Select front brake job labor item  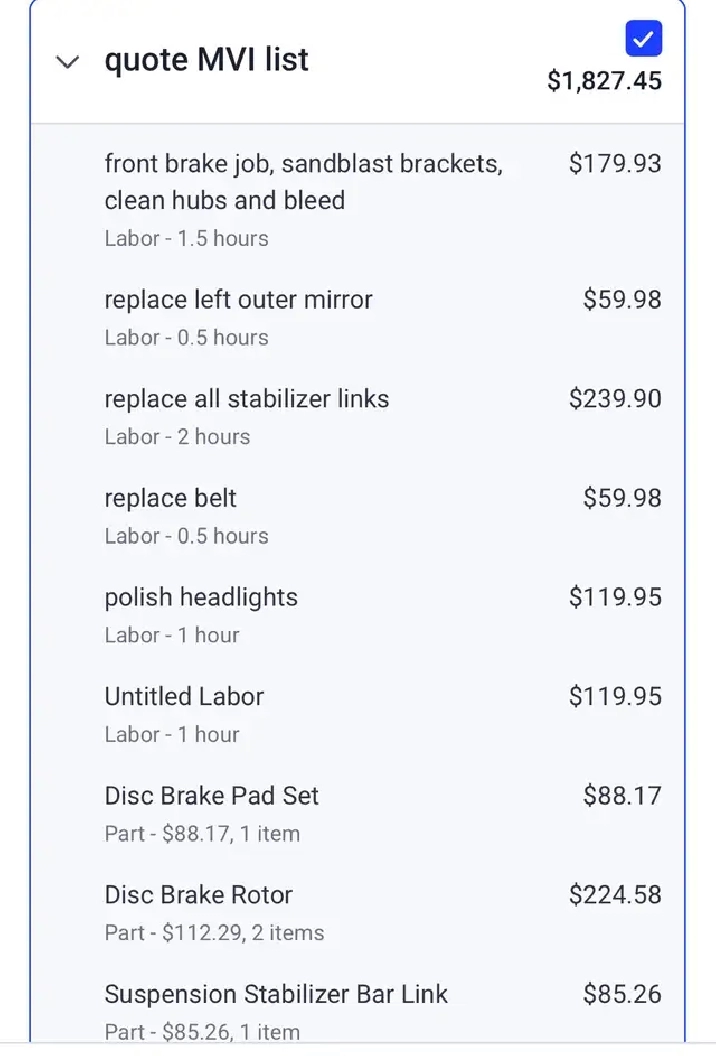[303, 182]
